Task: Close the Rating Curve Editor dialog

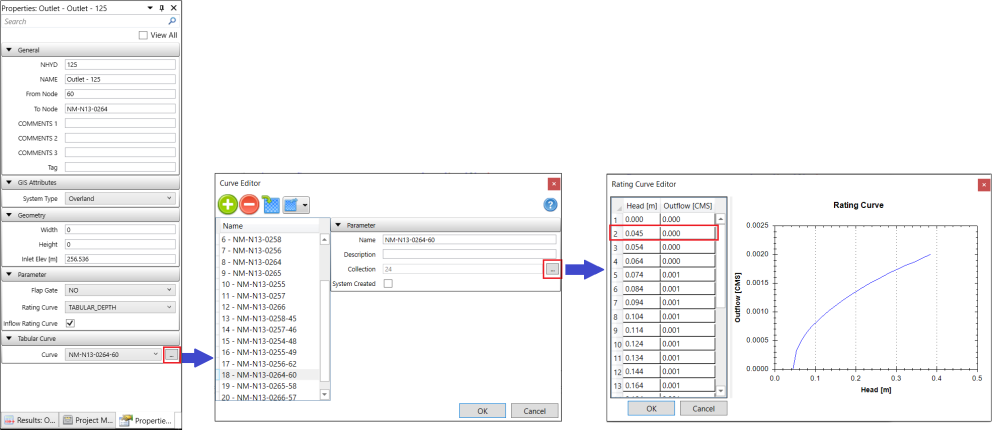Action: click(984, 184)
